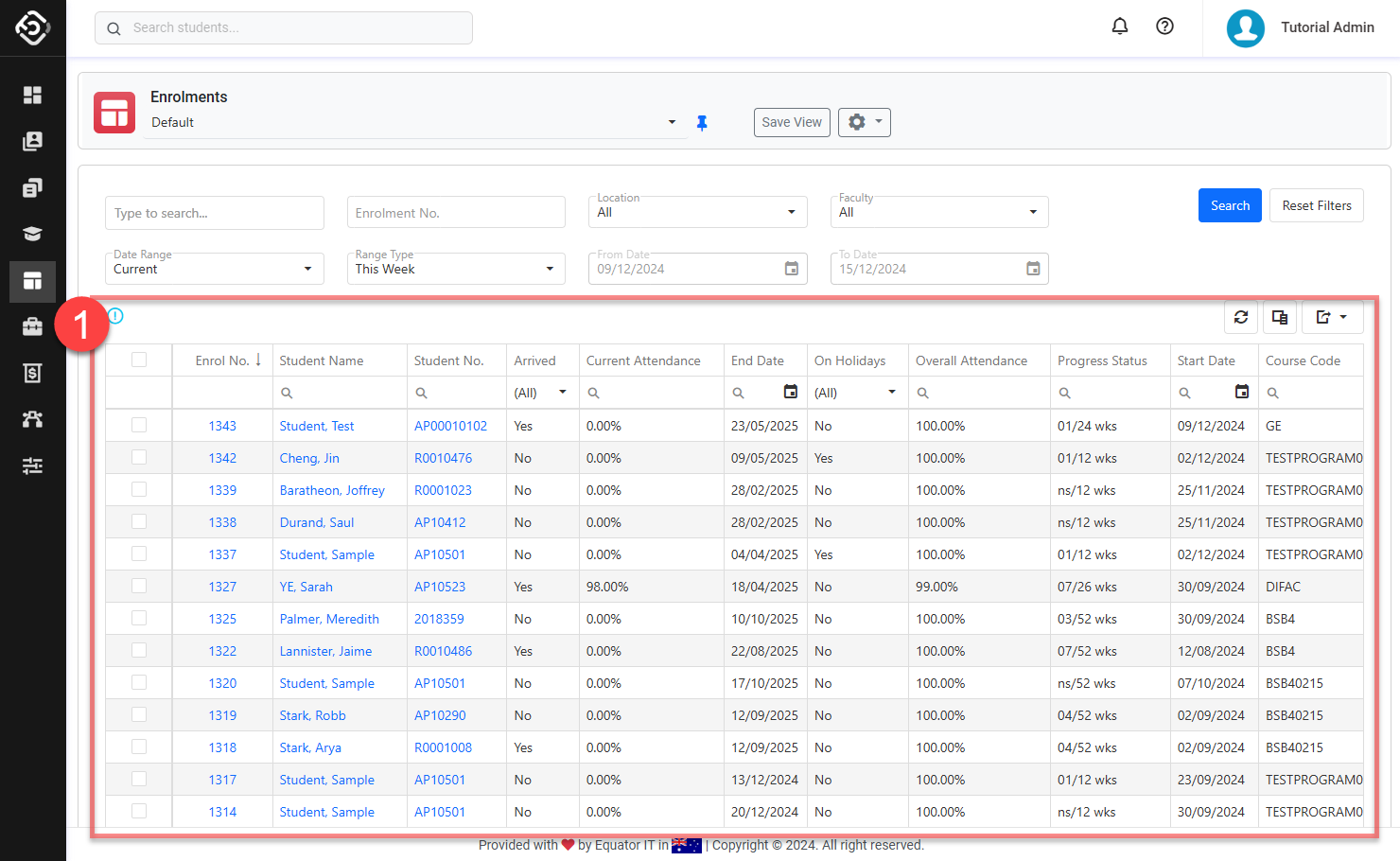Click the graduation cap sidebar icon

click(32, 234)
